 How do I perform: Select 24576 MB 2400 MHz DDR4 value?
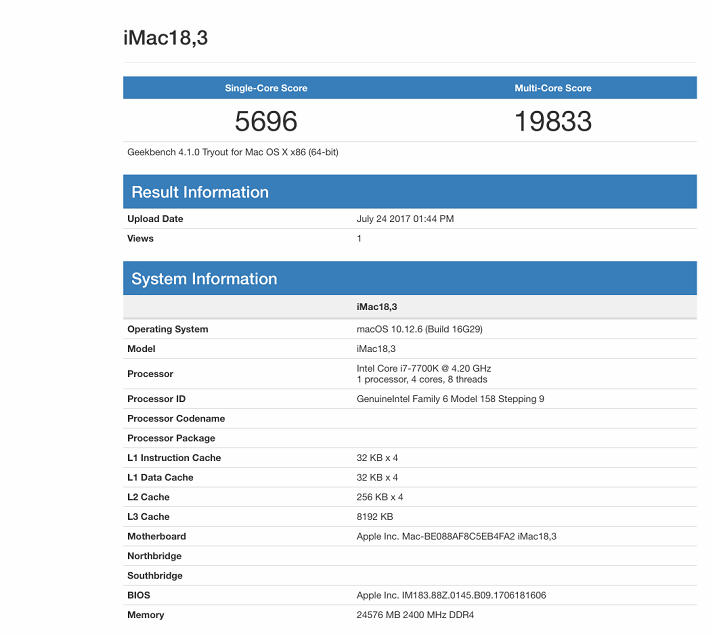click(415, 615)
